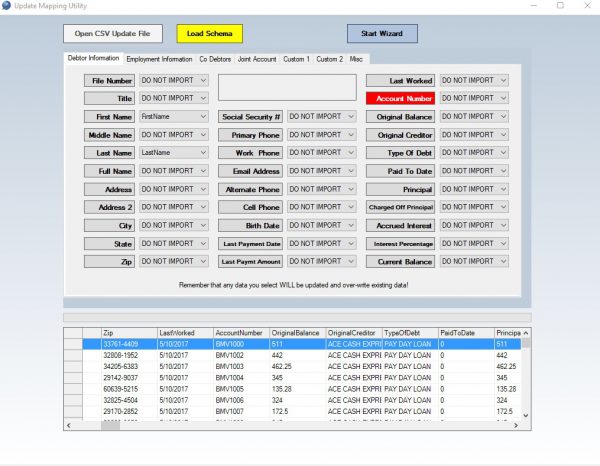This screenshot has width=600, height=466.
Task: Launch Start Wizard
Action: tap(382, 34)
